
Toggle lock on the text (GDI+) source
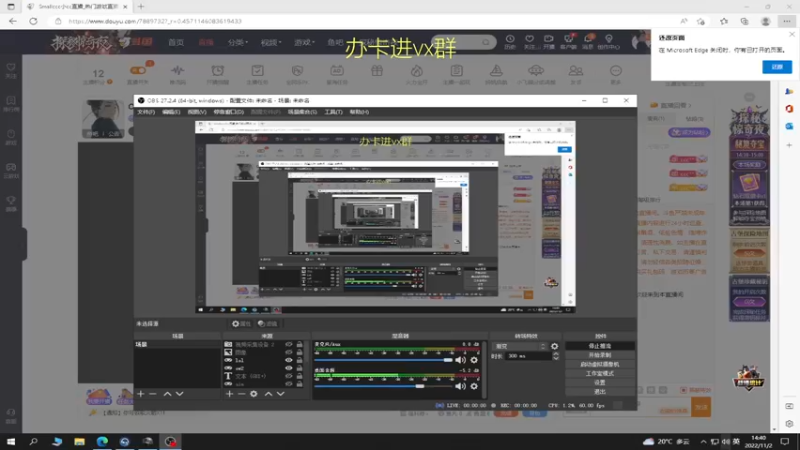click(299, 376)
